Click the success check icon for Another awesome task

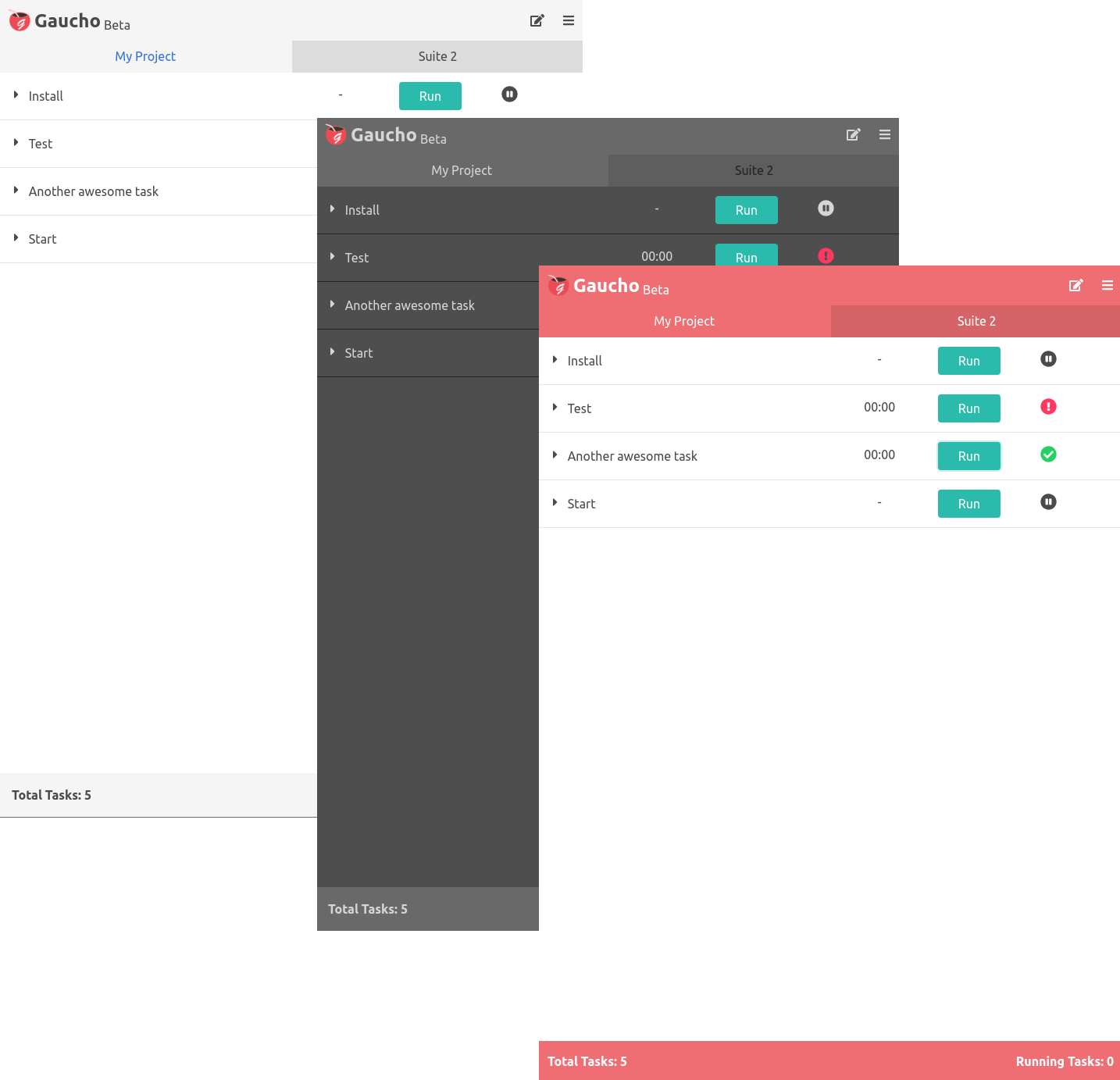tap(1048, 454)
